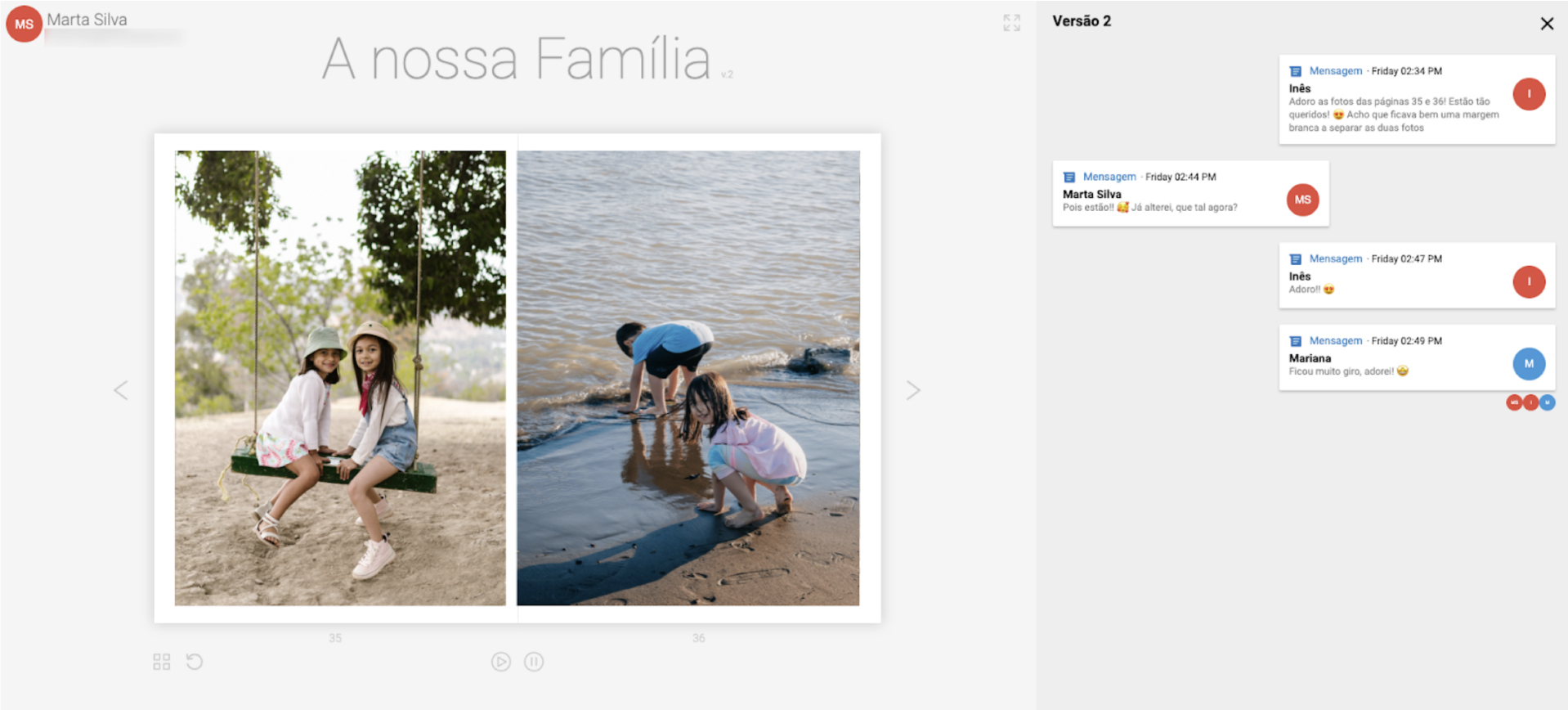This screenshot has height=710, width=1568.
Task: Click the message icon on Inês's first comment
Action: [x=1295, y=71]
